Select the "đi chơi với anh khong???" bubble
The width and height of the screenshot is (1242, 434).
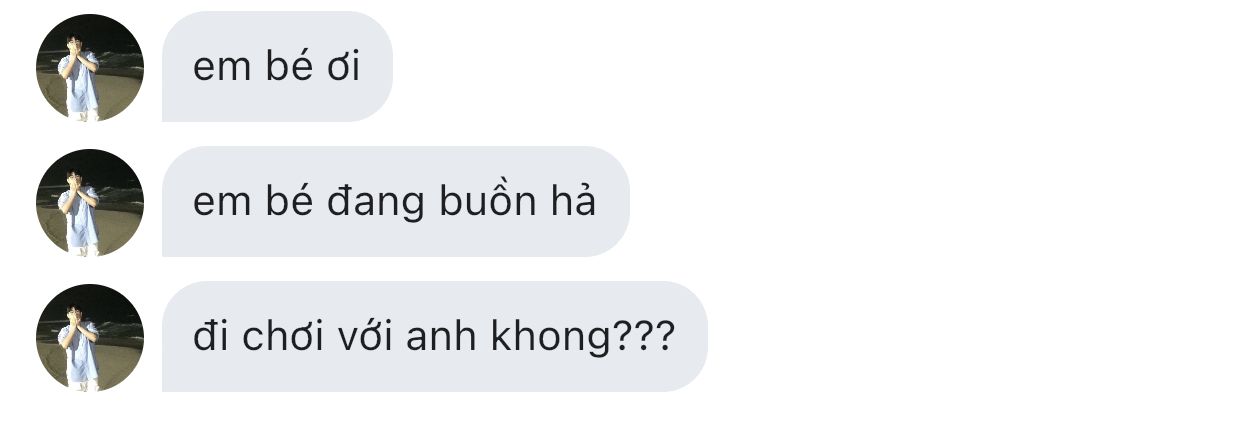435,337
